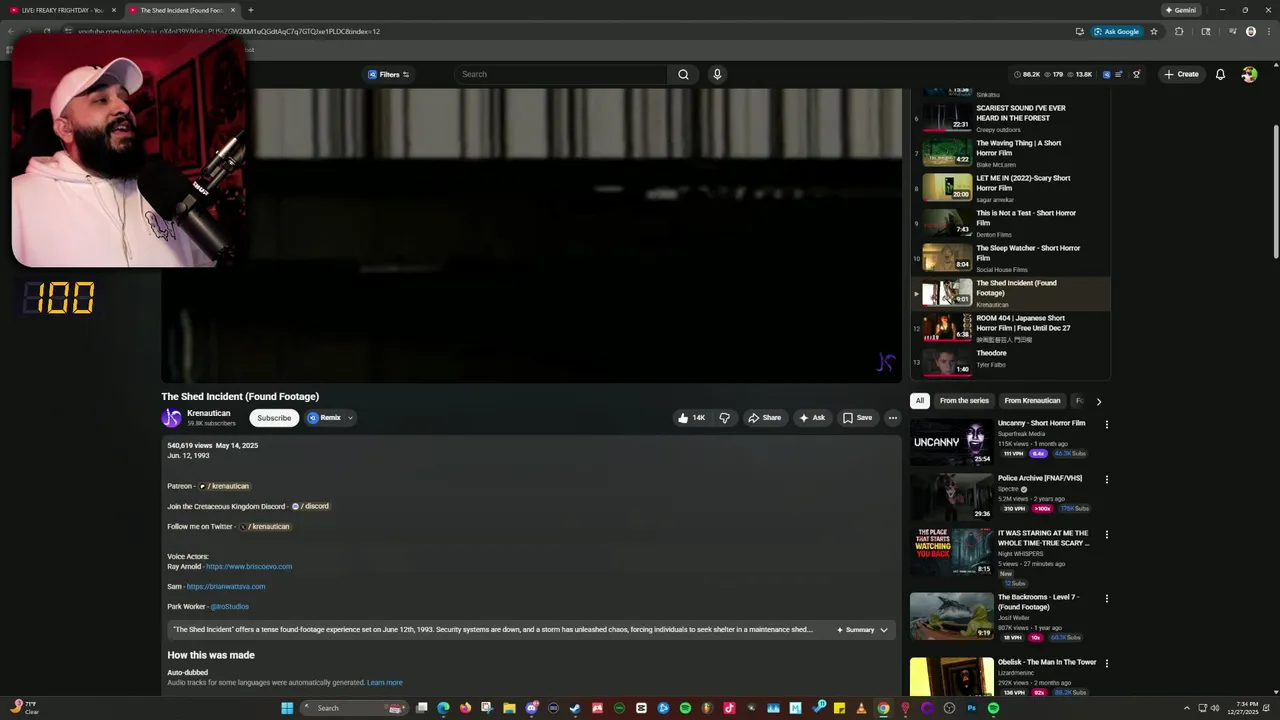
Task: Open Uncanny - Short Horror Film thumbnail
Action: point(951,442)
